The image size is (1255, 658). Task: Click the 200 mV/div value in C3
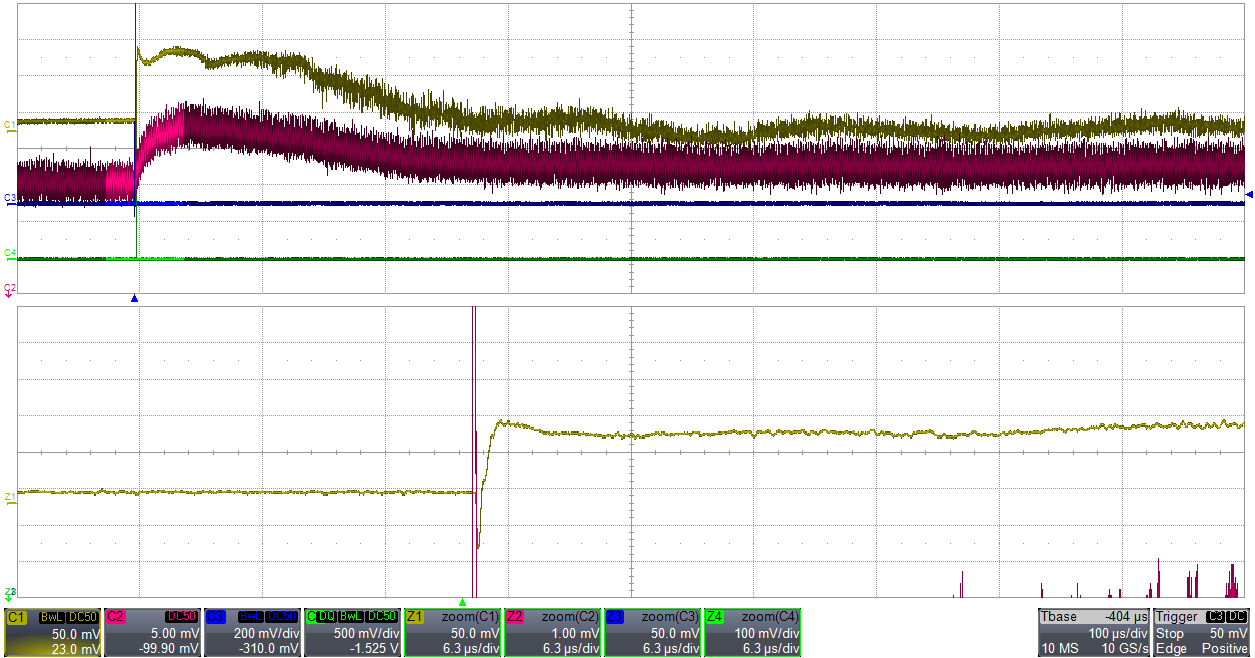pyautogui.click(x=266, y=633)
